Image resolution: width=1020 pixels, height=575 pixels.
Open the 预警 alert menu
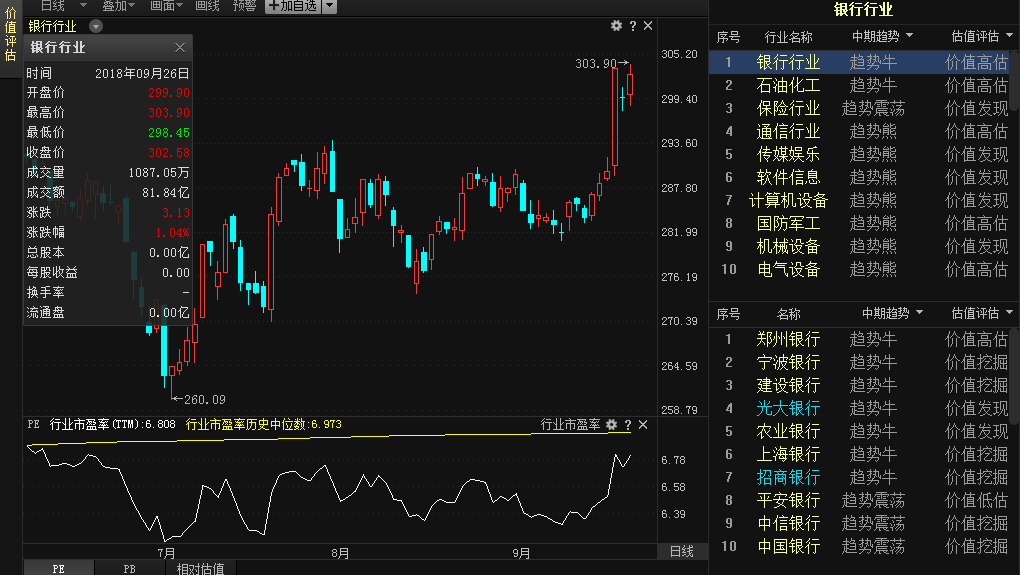click(244, 6)
